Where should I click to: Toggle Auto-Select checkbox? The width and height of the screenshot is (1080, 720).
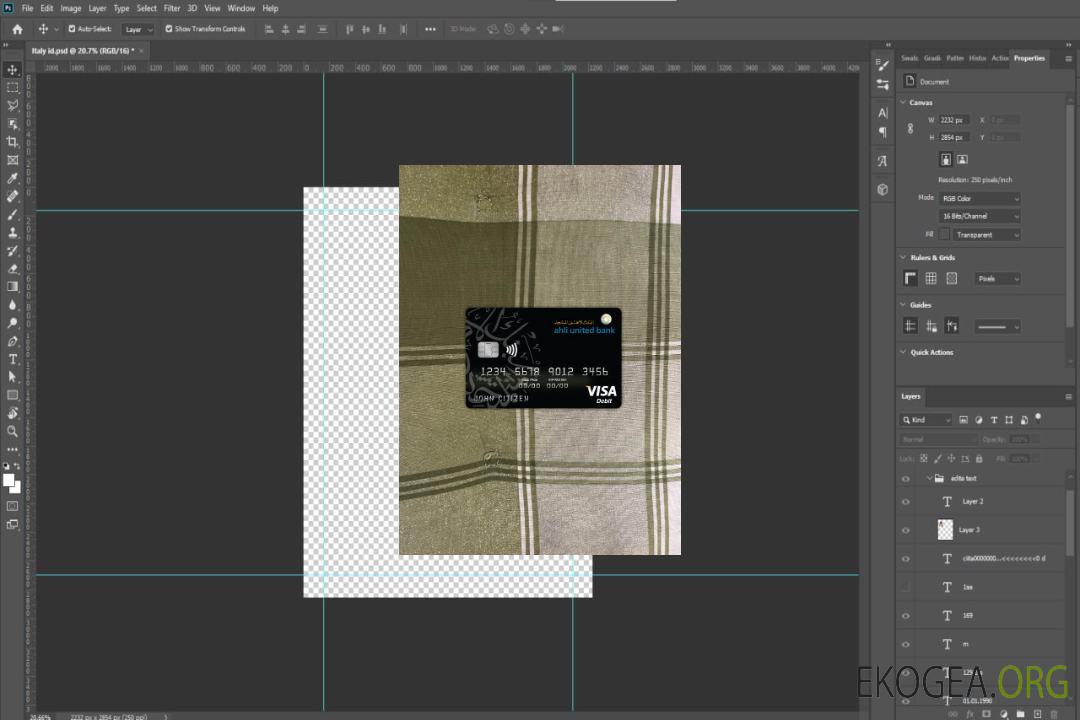pyautogui.click(x=72, y=29)
